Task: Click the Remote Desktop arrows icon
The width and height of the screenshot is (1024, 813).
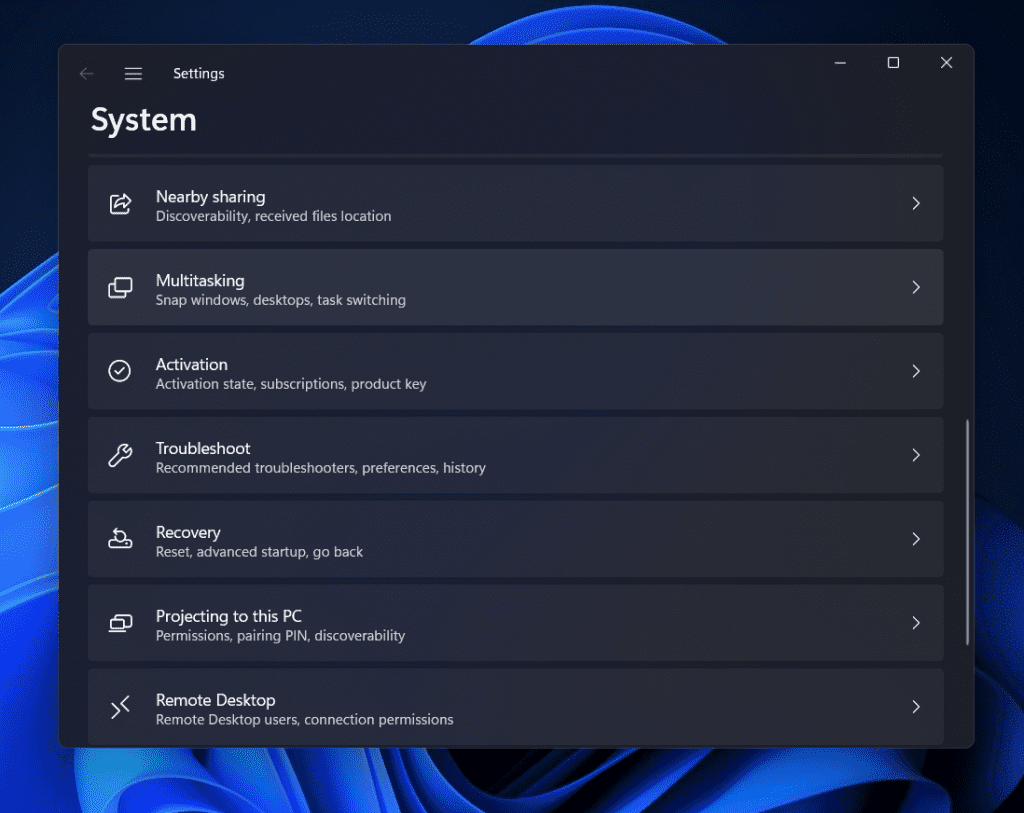Action: tap(120, 707)
